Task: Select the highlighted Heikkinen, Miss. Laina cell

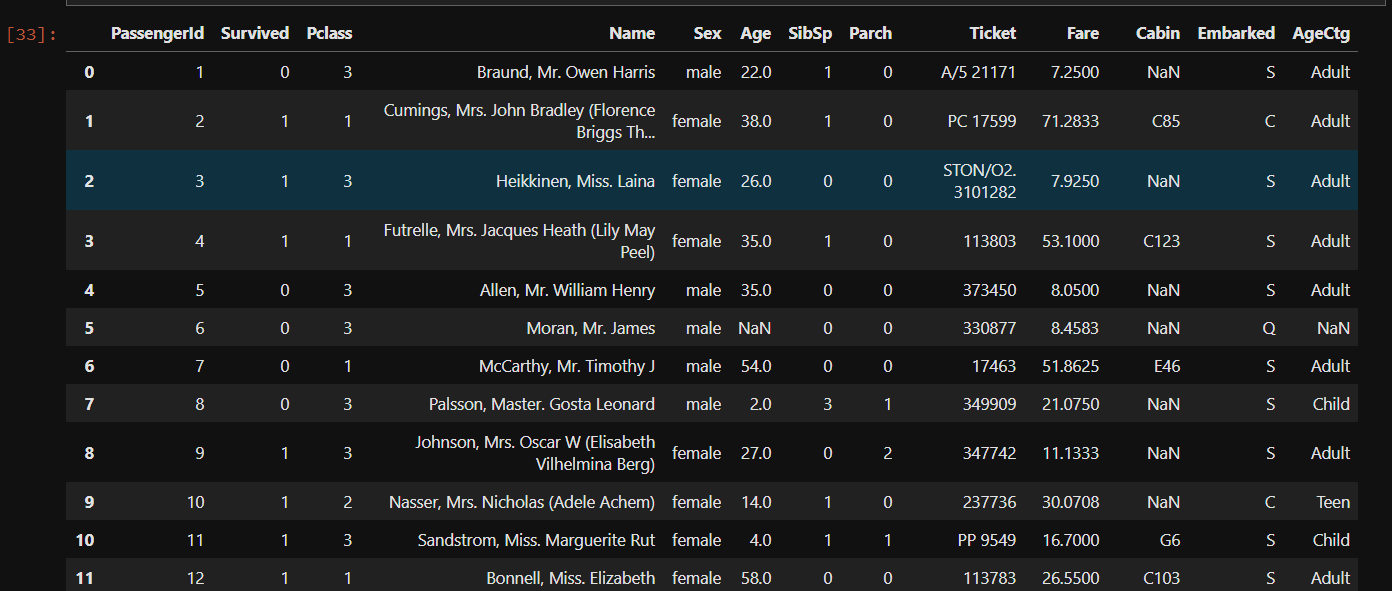Action: pyautogui.click(x=575, y=181)
